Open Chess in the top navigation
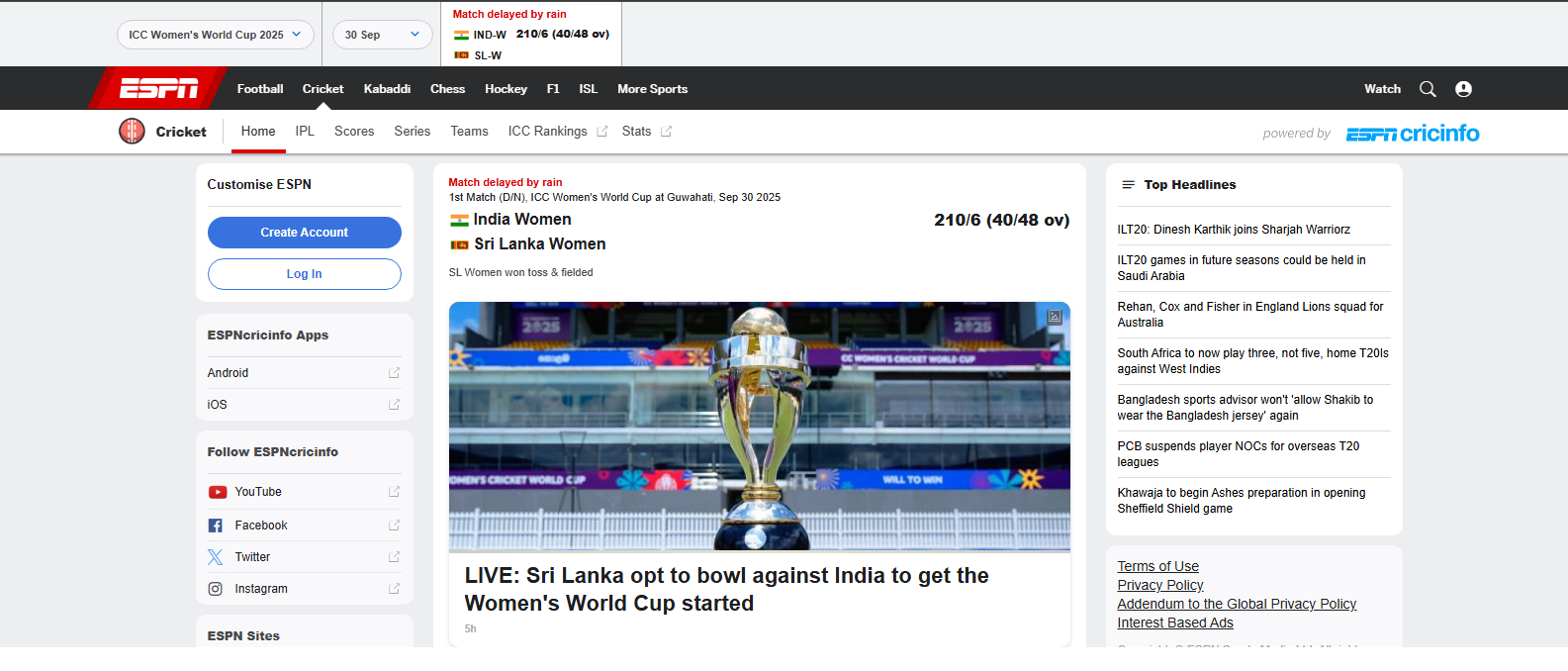Screen dimensions: 1568x671 tap(447, 89)
